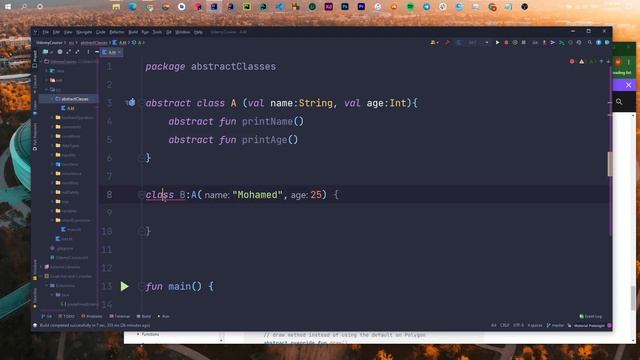The image size is (640, 360).
Task: Run main using the green gutter arrow
Action: point(124,286)
